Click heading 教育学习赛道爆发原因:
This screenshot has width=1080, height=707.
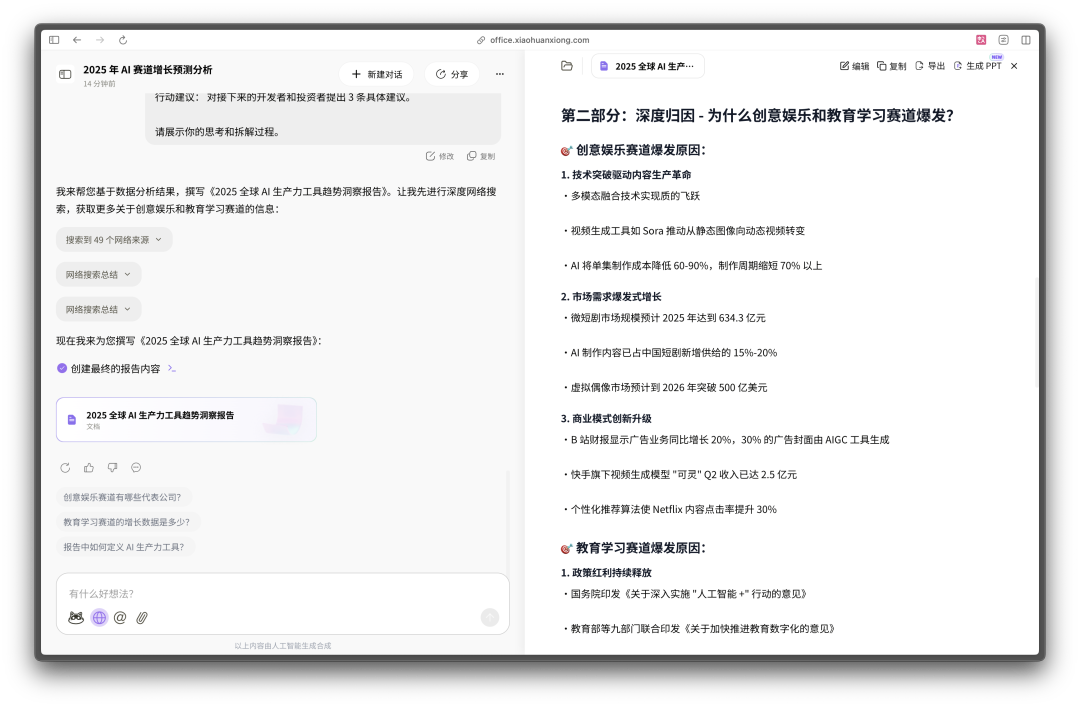[641, 548]
